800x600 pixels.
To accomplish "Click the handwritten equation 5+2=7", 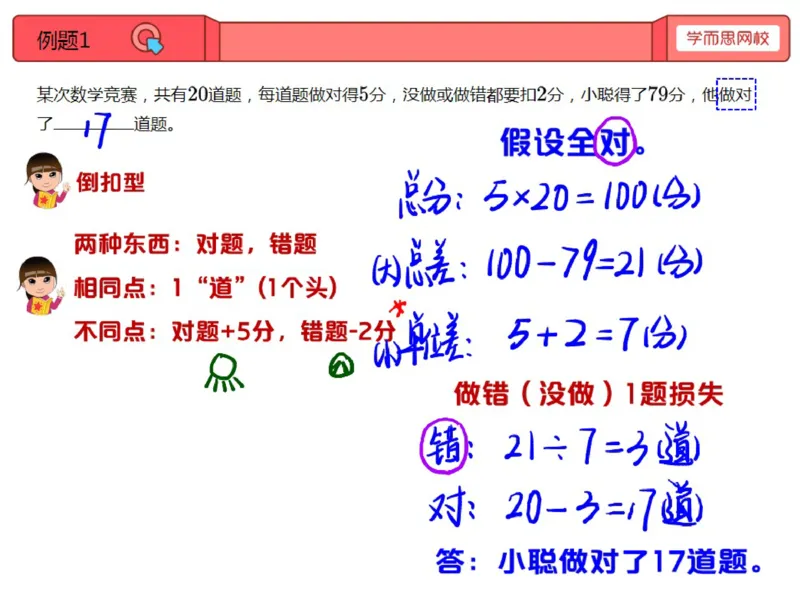I will click(597, 333).
